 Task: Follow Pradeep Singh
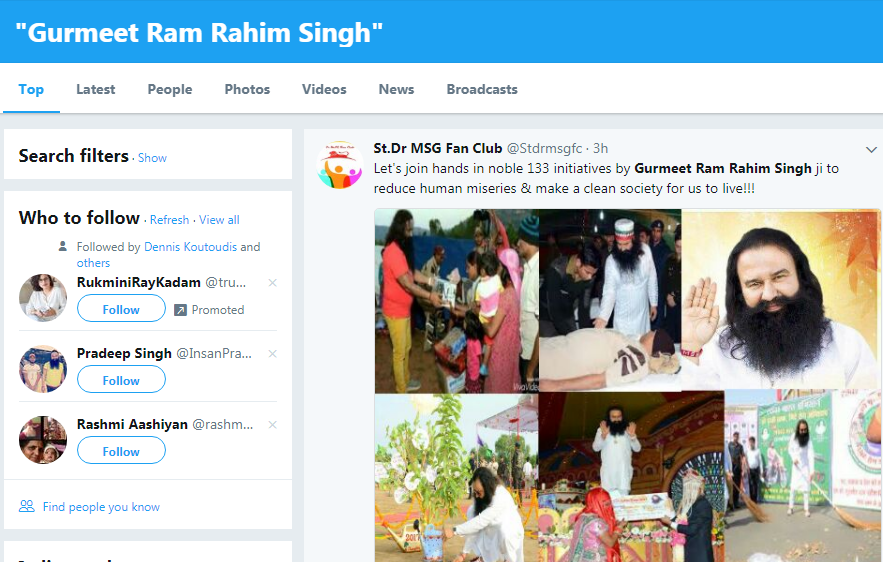[x=121, y=380]
